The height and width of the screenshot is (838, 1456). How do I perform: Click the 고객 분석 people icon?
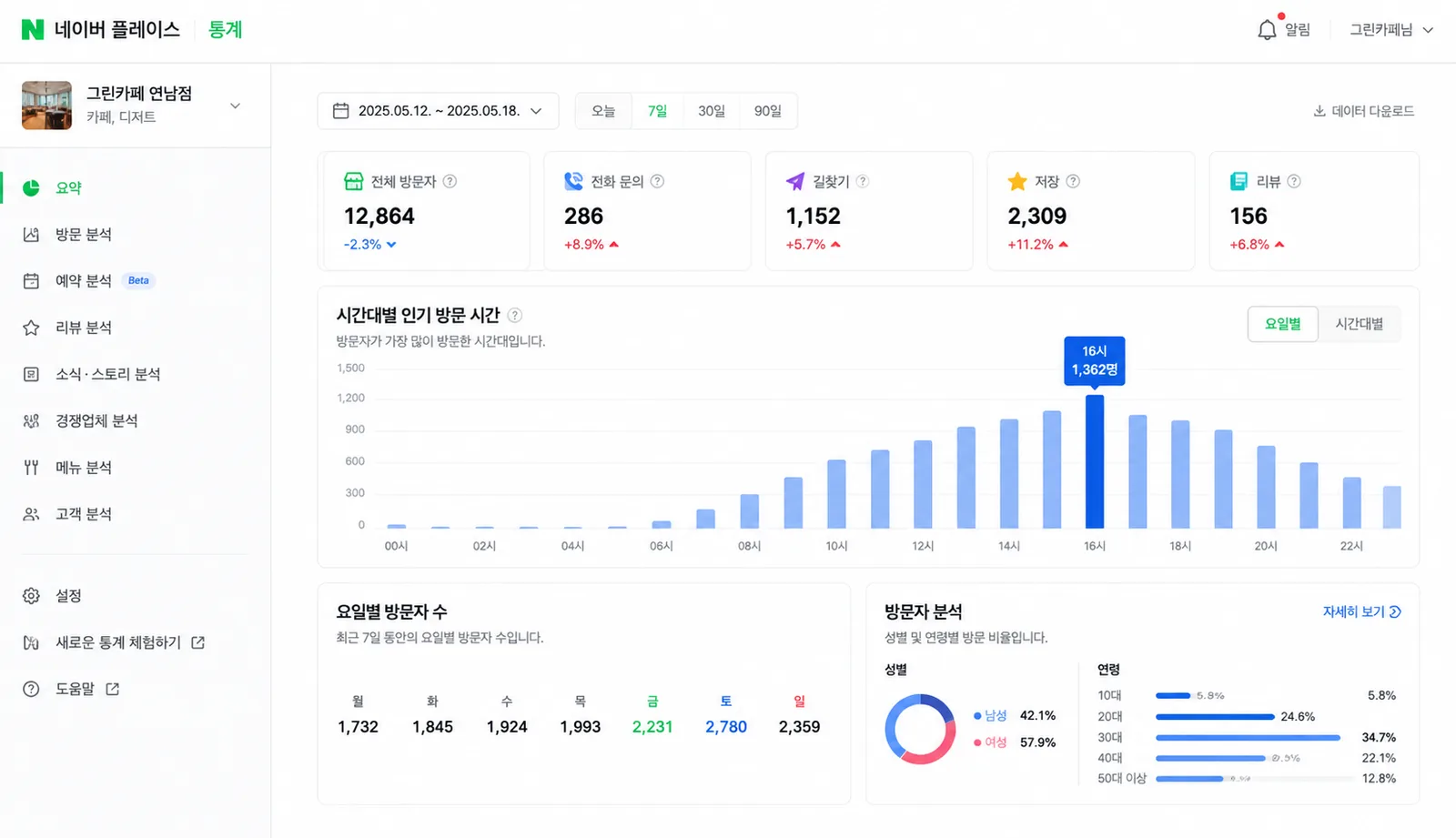(x=31, y=514)
